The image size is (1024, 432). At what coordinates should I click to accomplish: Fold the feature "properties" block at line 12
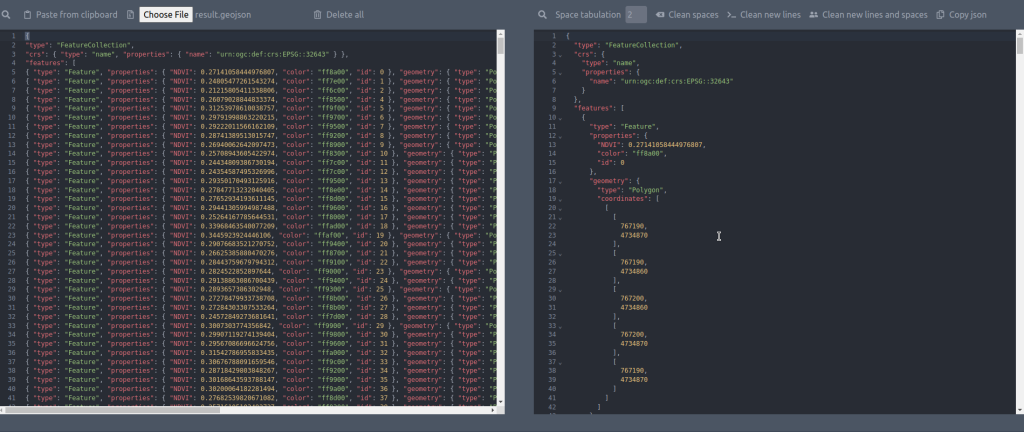point(560,136)
